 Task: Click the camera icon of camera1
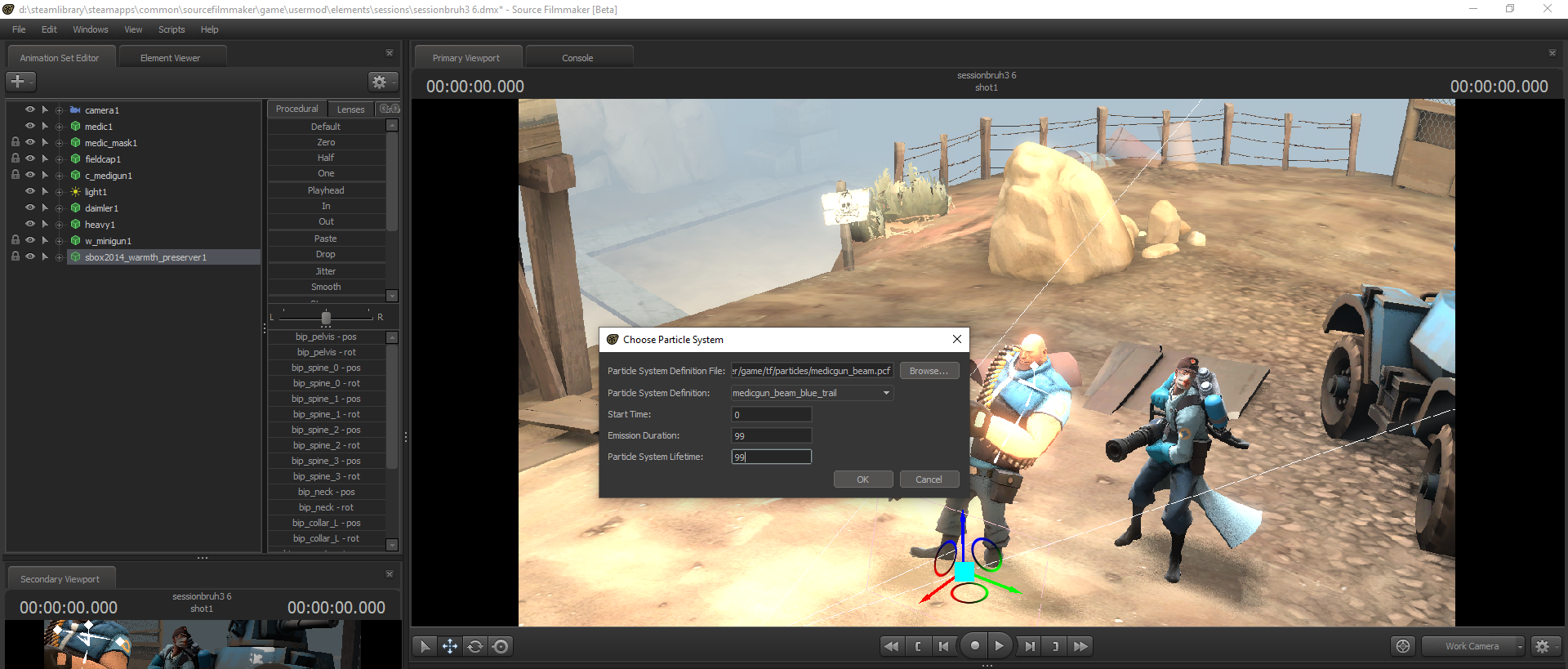[75, 110]
